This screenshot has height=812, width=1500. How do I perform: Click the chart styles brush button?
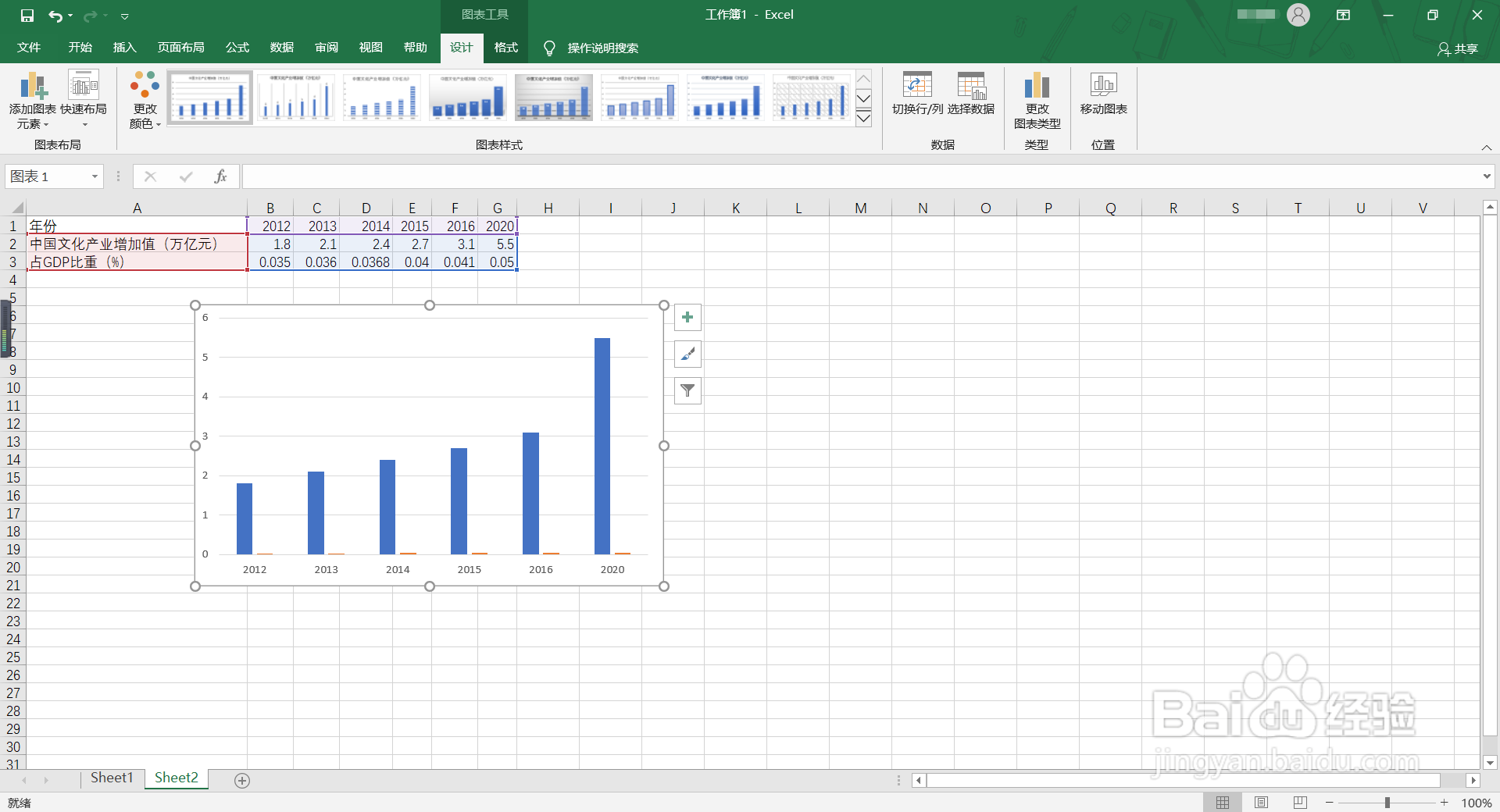click(x=687, y=354)
